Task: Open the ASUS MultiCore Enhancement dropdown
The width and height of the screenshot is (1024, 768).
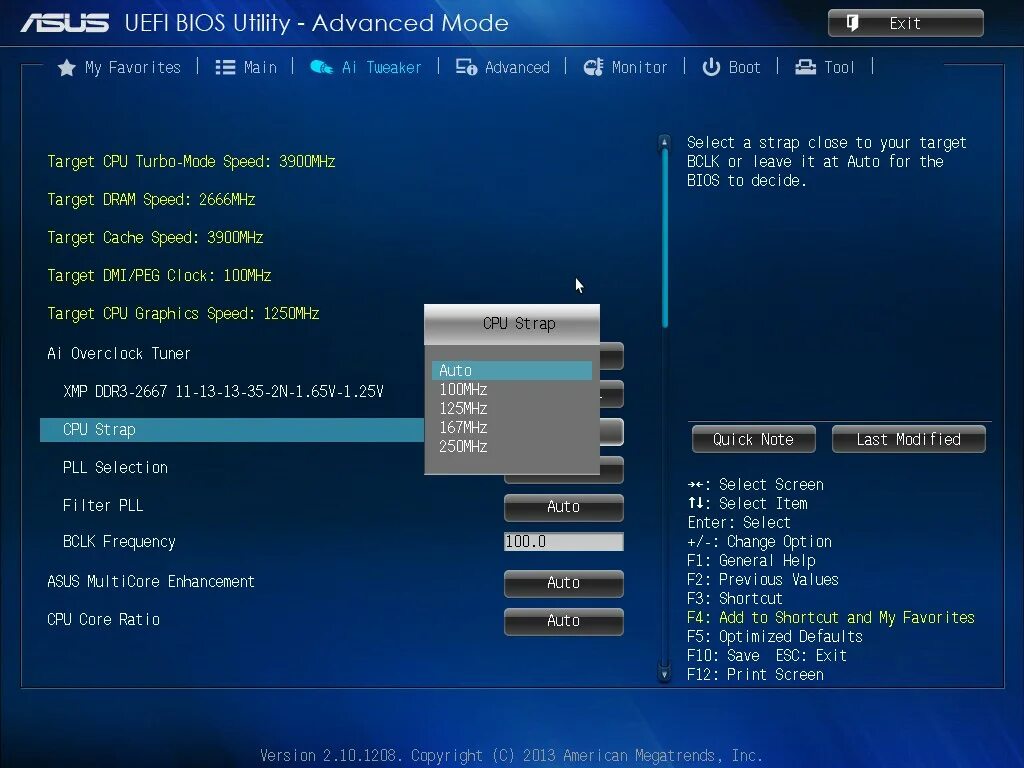Action: 563,583
